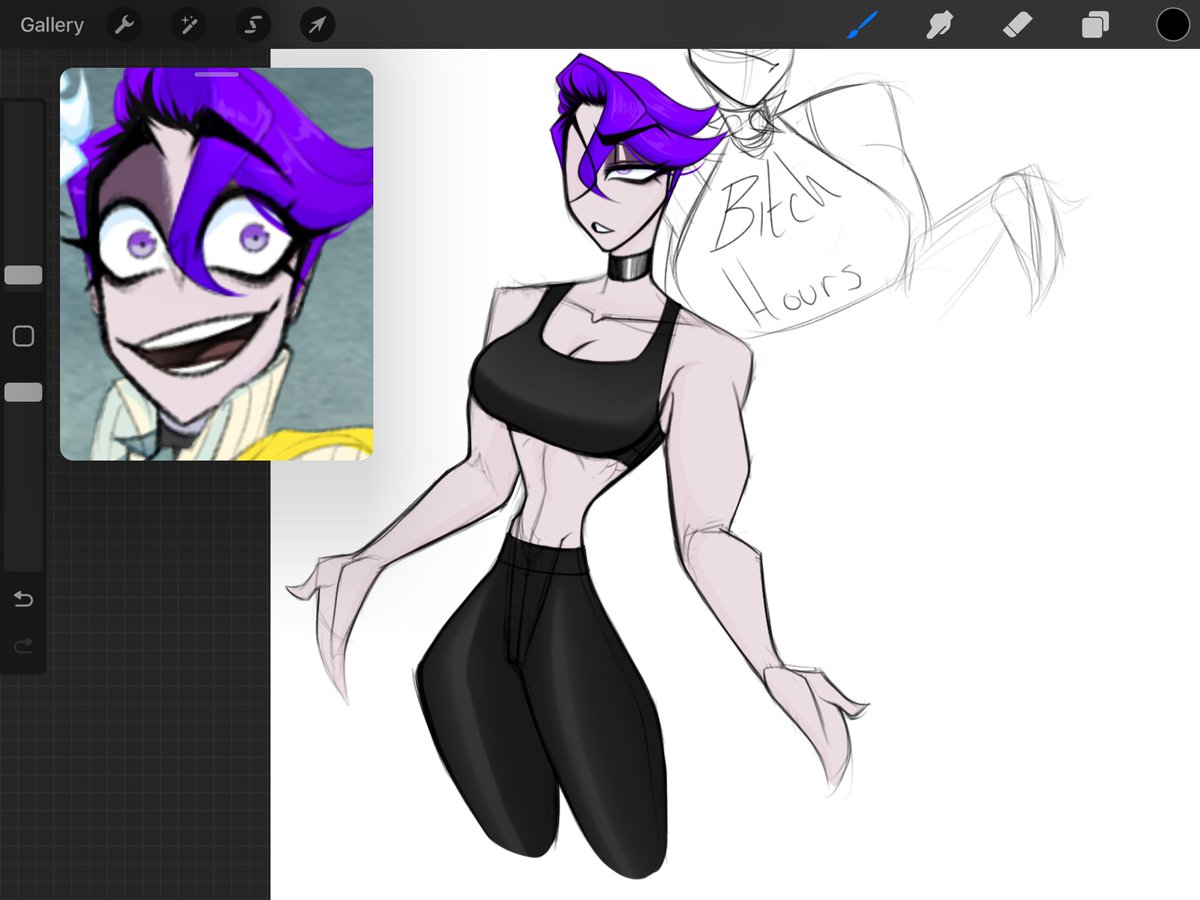Select the Transform arrow tool
The height and width of the screenshot is (900, 1200).
coord(316,24)
